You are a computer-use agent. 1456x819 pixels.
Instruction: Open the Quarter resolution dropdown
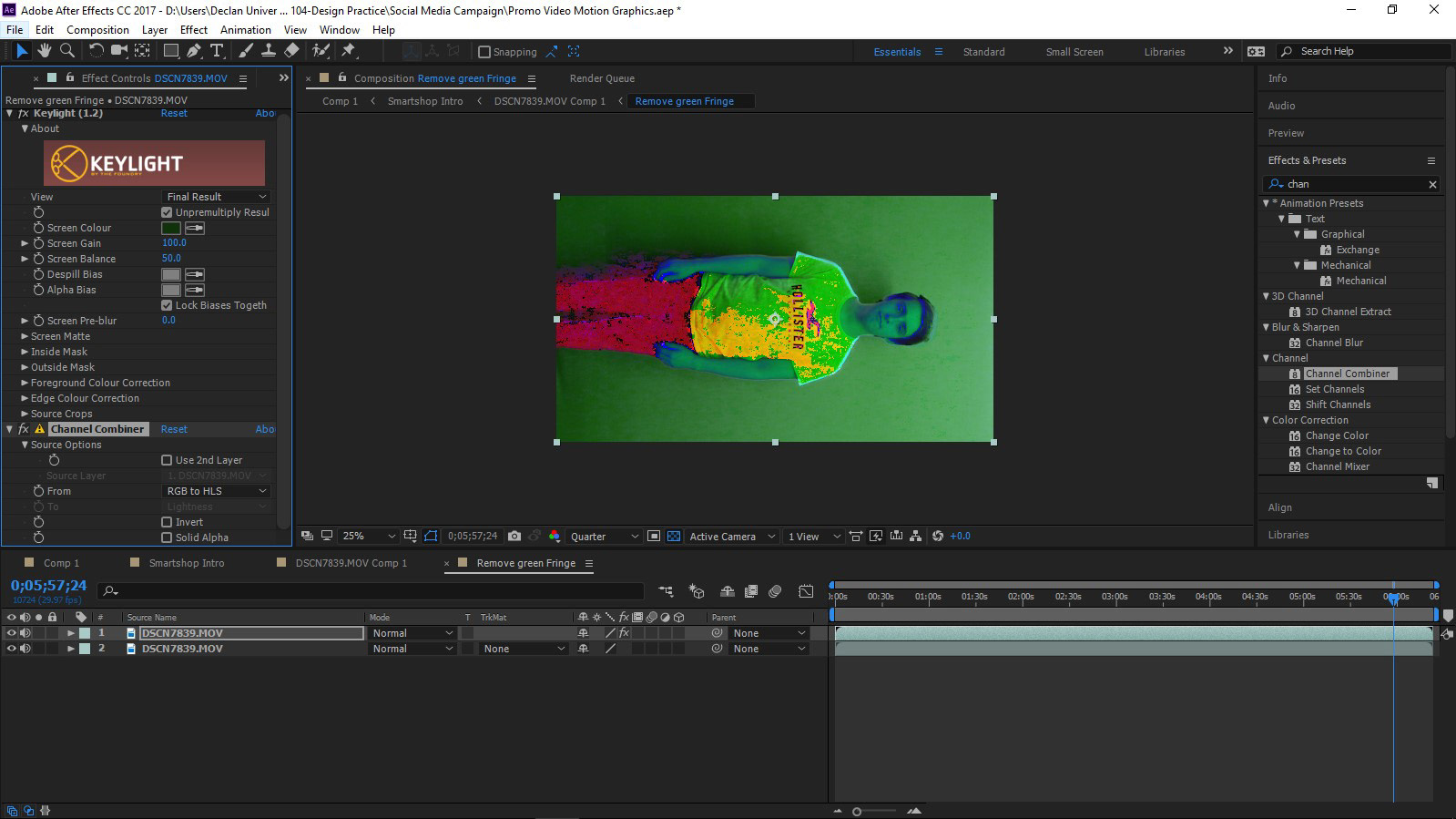(x=604, y=537)
